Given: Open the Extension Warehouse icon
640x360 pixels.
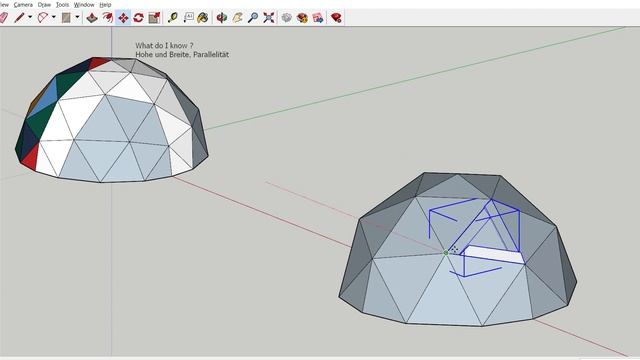Looking at the screenshot, I should 302,18.
